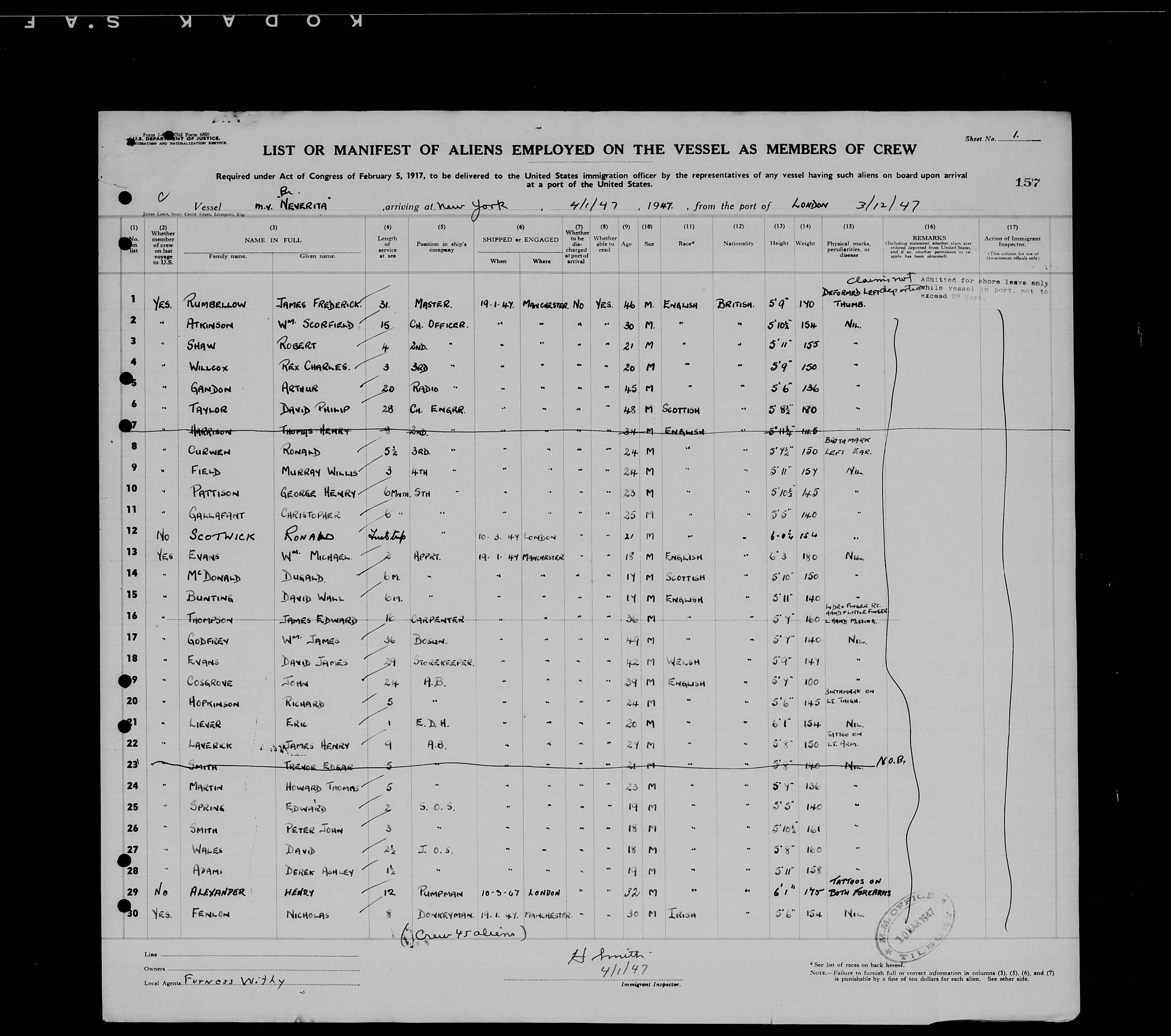Click family name ADAMS in row 28

click(x=208, y=872)
